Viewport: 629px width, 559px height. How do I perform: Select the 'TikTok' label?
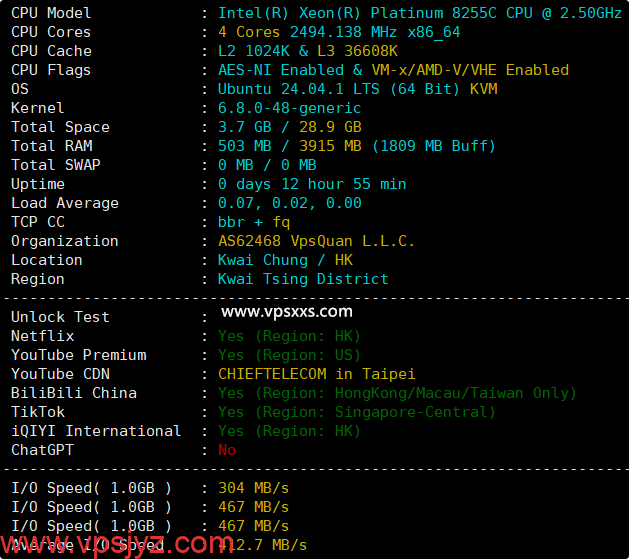[38, 412]
